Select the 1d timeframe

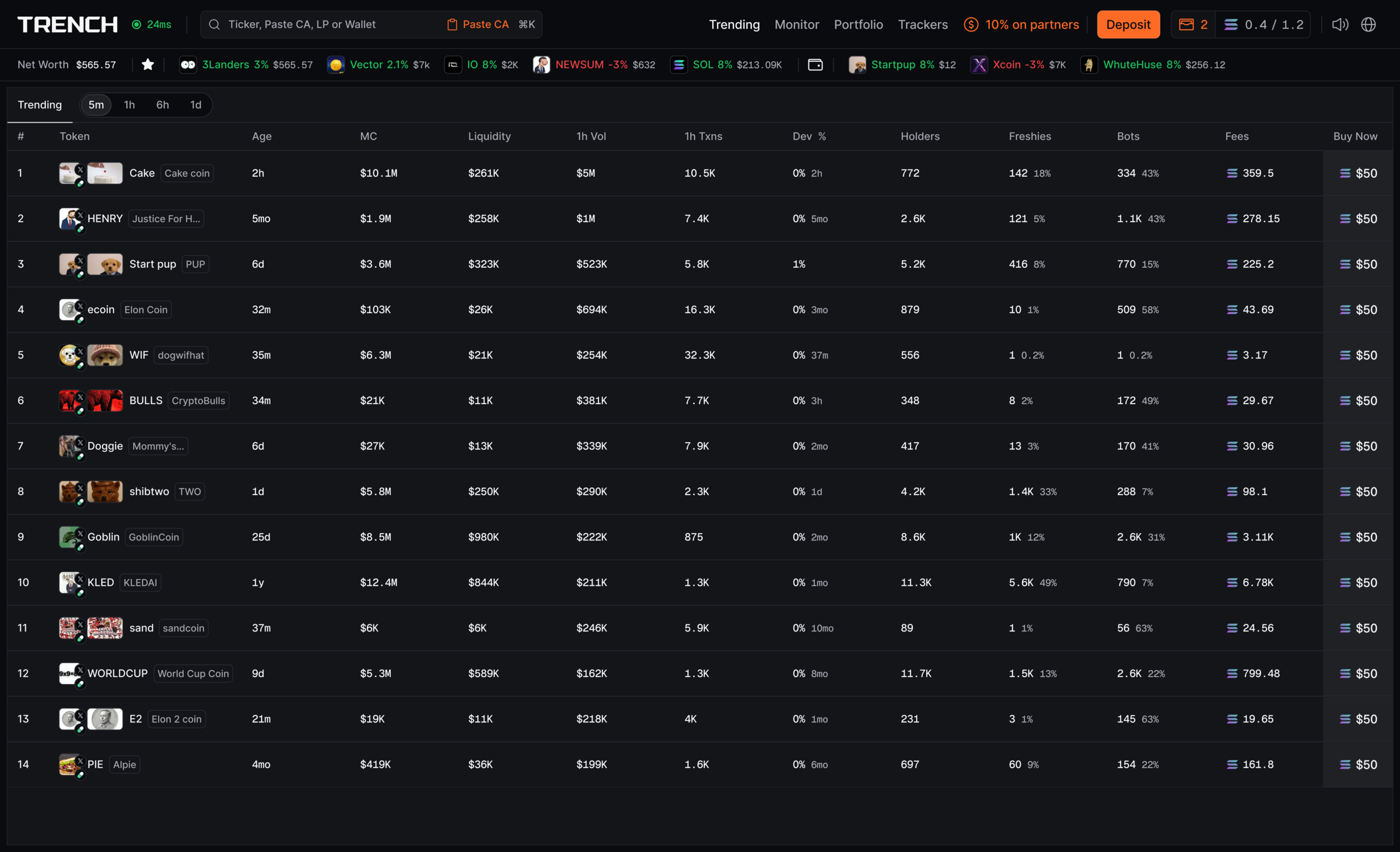tap(196, 105)
